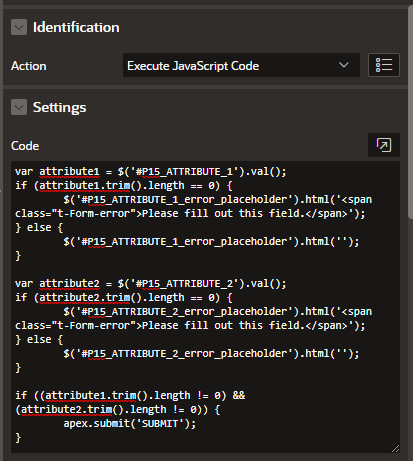The height and width of the screenshot is (461, 413).
Task: Click the quick pick list icon beside Action
Action: point(384,65)
